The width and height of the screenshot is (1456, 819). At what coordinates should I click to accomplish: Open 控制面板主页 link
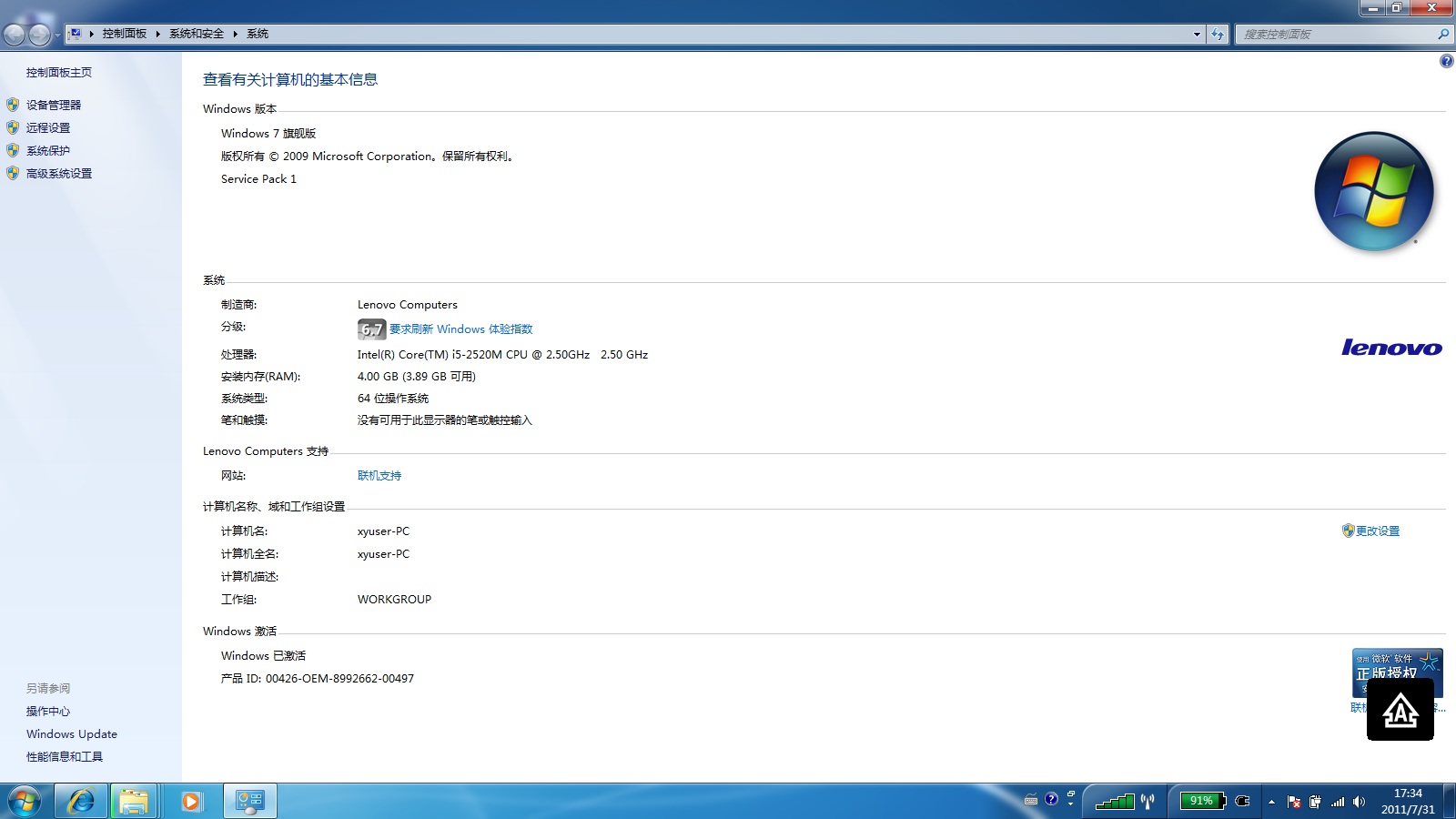pyautogui.click(x=59, y=73)
